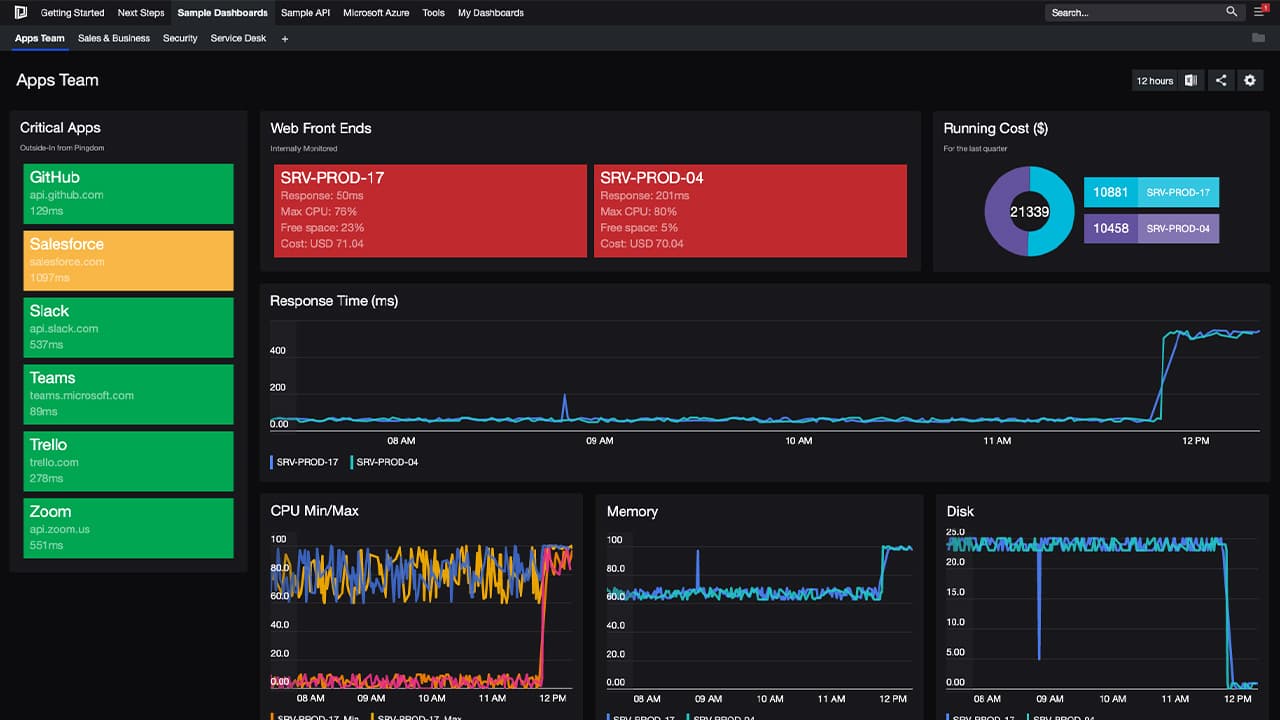Open Next Steps menu
This screenshot has height=720, width=1280.
pos(141,13)
